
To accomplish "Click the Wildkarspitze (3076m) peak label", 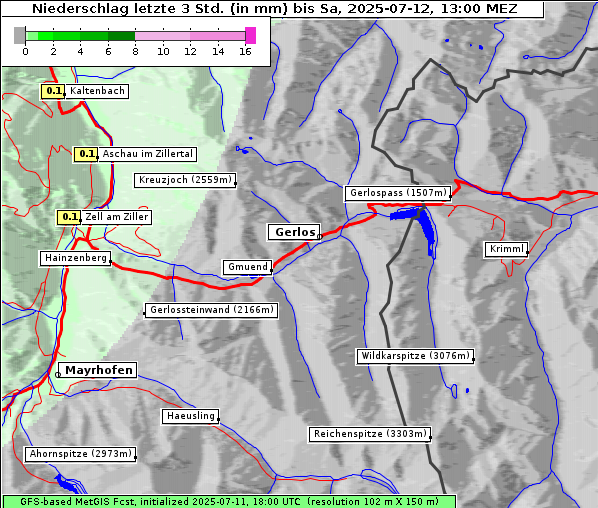I will tap(415, 356).
